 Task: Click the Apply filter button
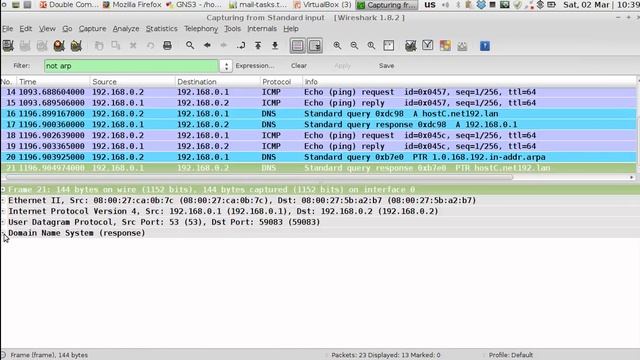click(342, 66)
